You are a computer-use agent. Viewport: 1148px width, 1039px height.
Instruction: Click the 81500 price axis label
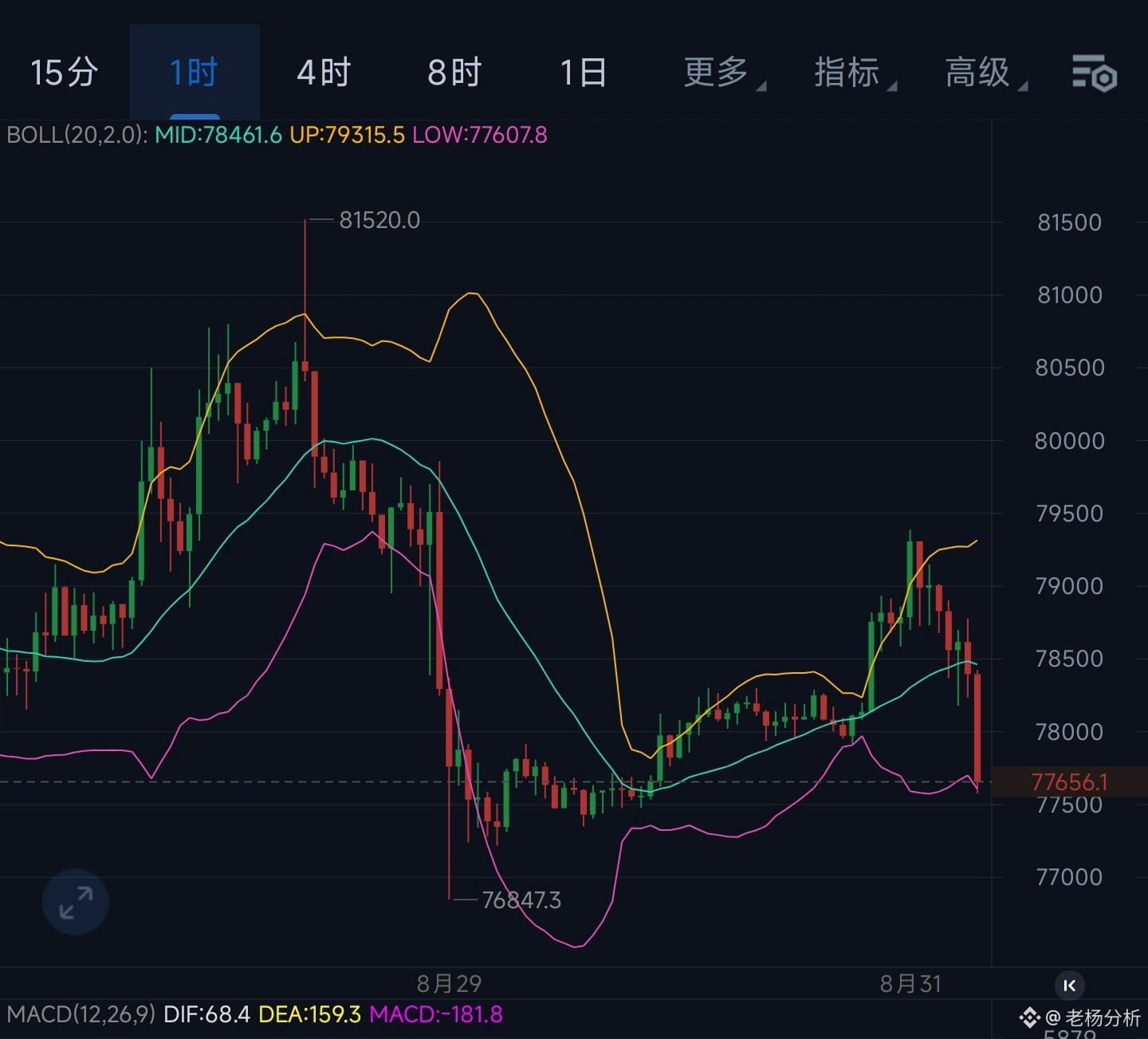[x=1070, y=222]
